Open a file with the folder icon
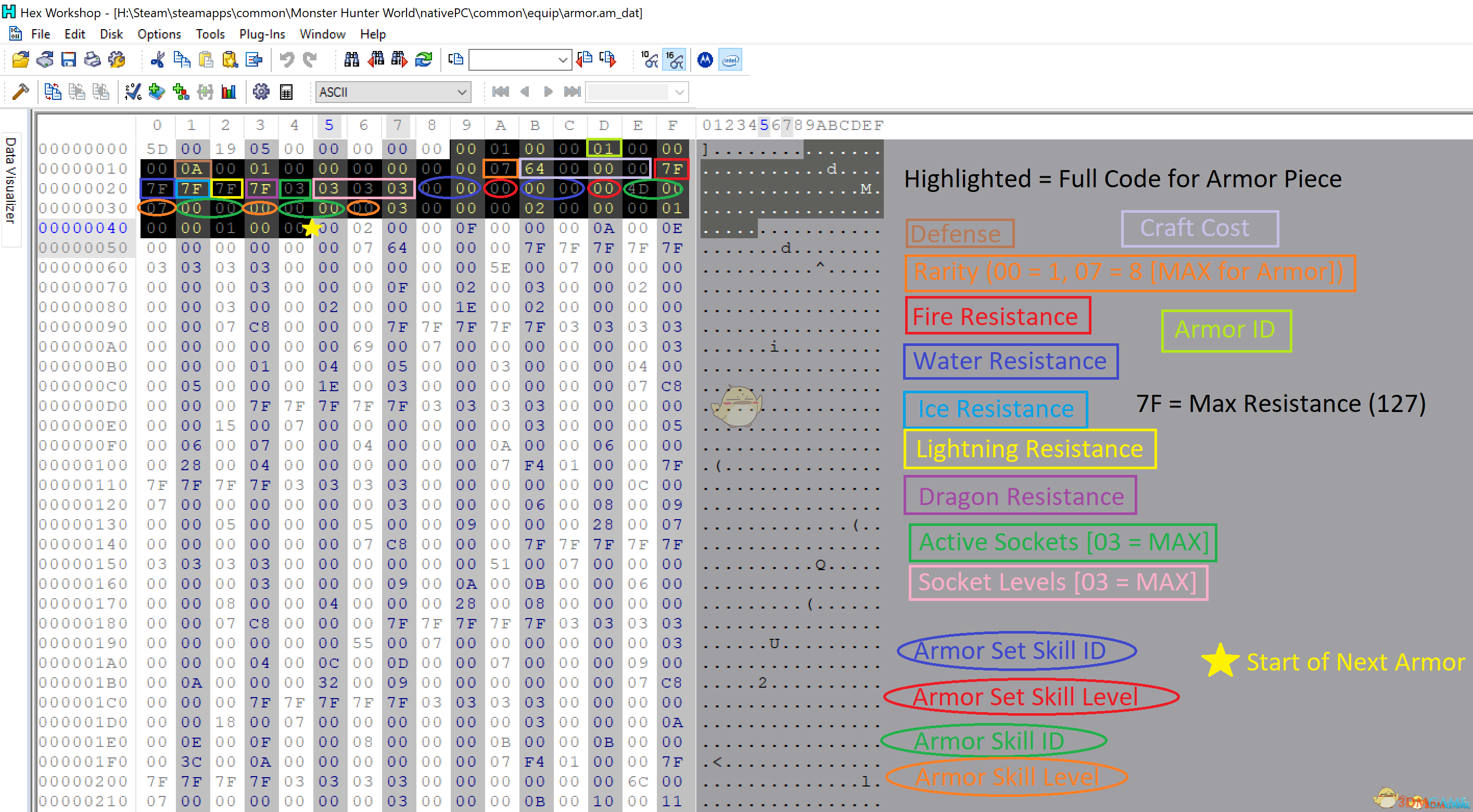 pos(21,59)
